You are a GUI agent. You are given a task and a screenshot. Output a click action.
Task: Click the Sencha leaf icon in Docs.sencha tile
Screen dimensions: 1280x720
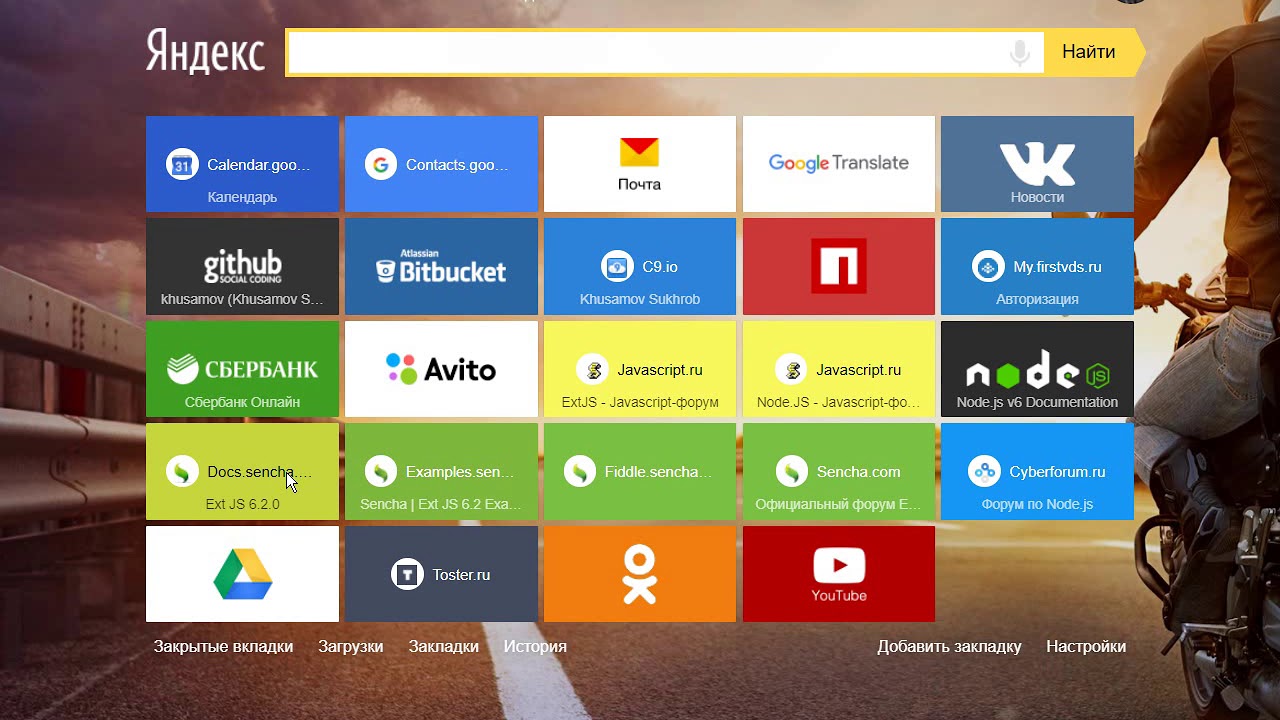coord(182,472)
